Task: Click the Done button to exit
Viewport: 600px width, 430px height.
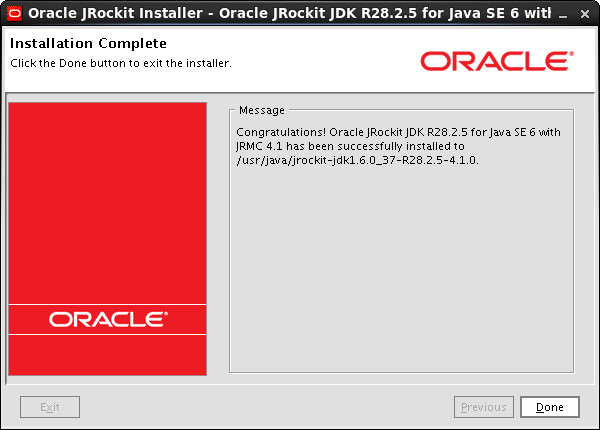Action: click(x=550, y=407)
